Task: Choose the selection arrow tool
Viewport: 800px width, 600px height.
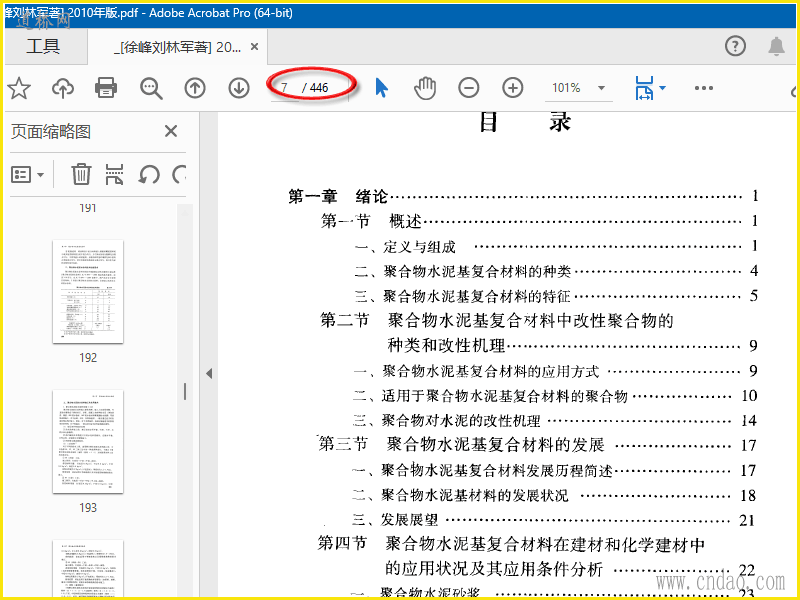Action: (382, 88)
